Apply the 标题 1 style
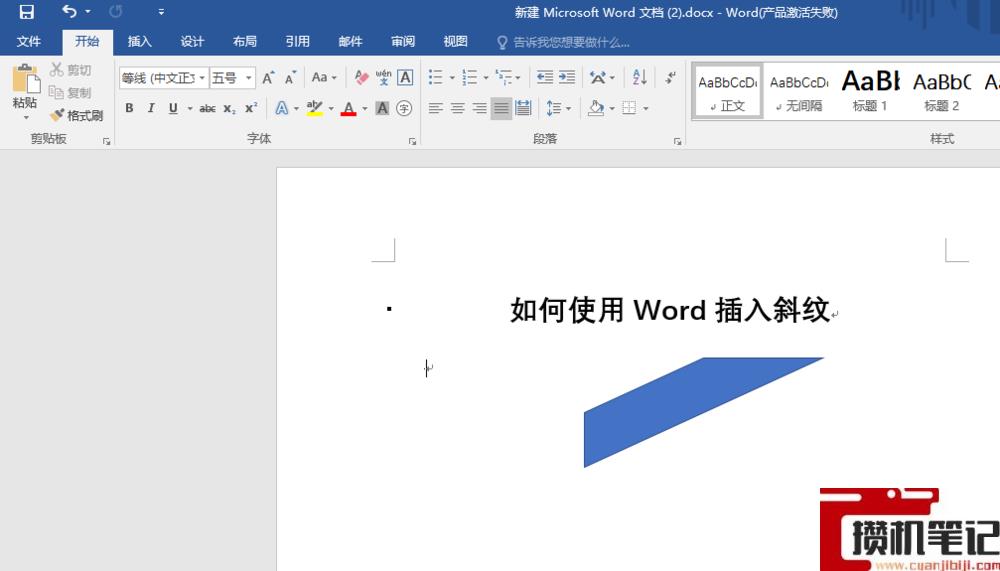Screen dimensions: 1000x571 [x=870, y=91]
